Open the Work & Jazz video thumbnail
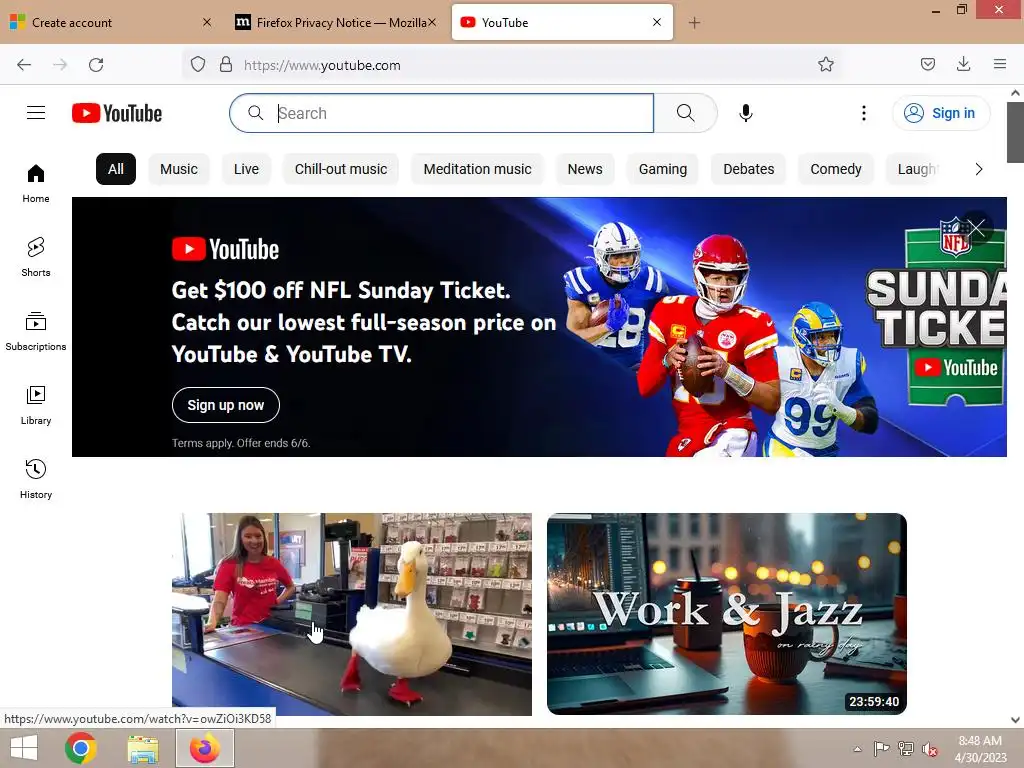Viewport: 1024px width, 768px height. pos(727,614)
